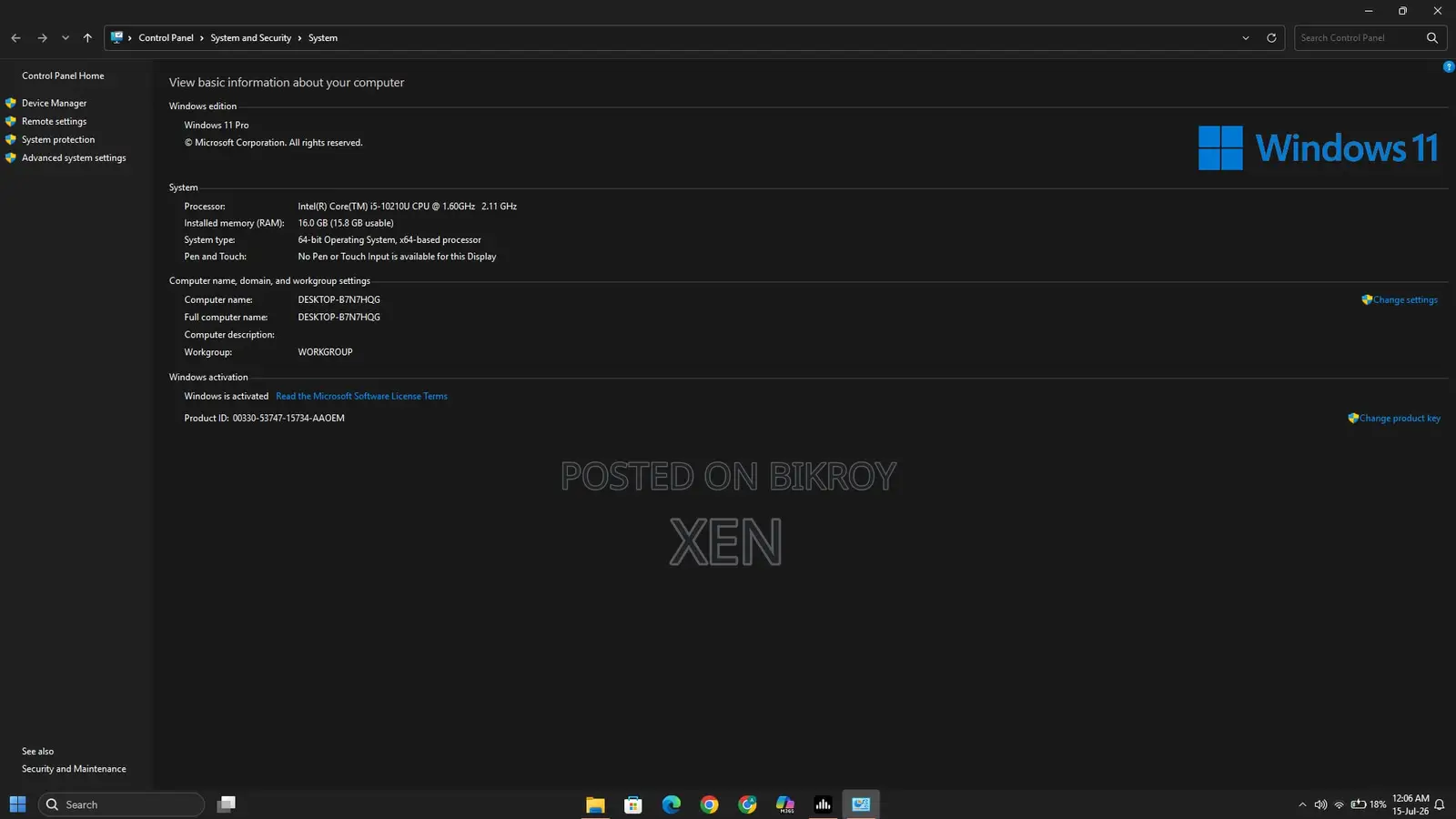Click the computer icon in address bar
Screen dimensions: 1456x819
coord(116,37)
